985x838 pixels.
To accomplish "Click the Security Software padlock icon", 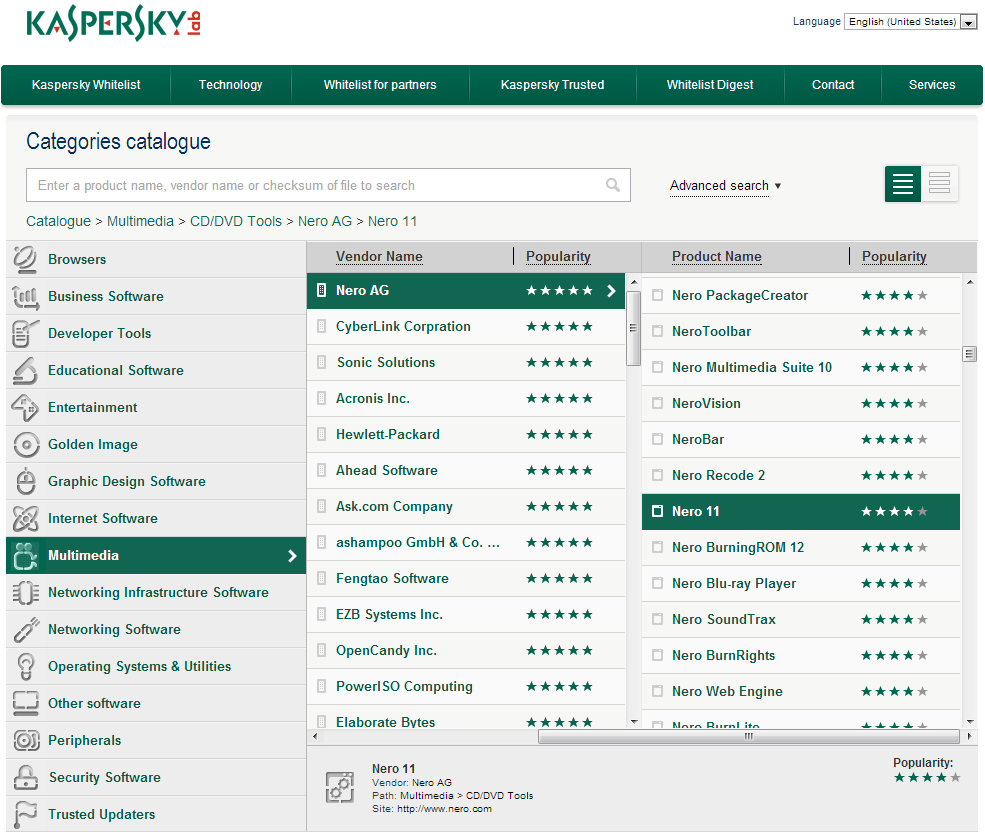I will [x=26, y=778].
